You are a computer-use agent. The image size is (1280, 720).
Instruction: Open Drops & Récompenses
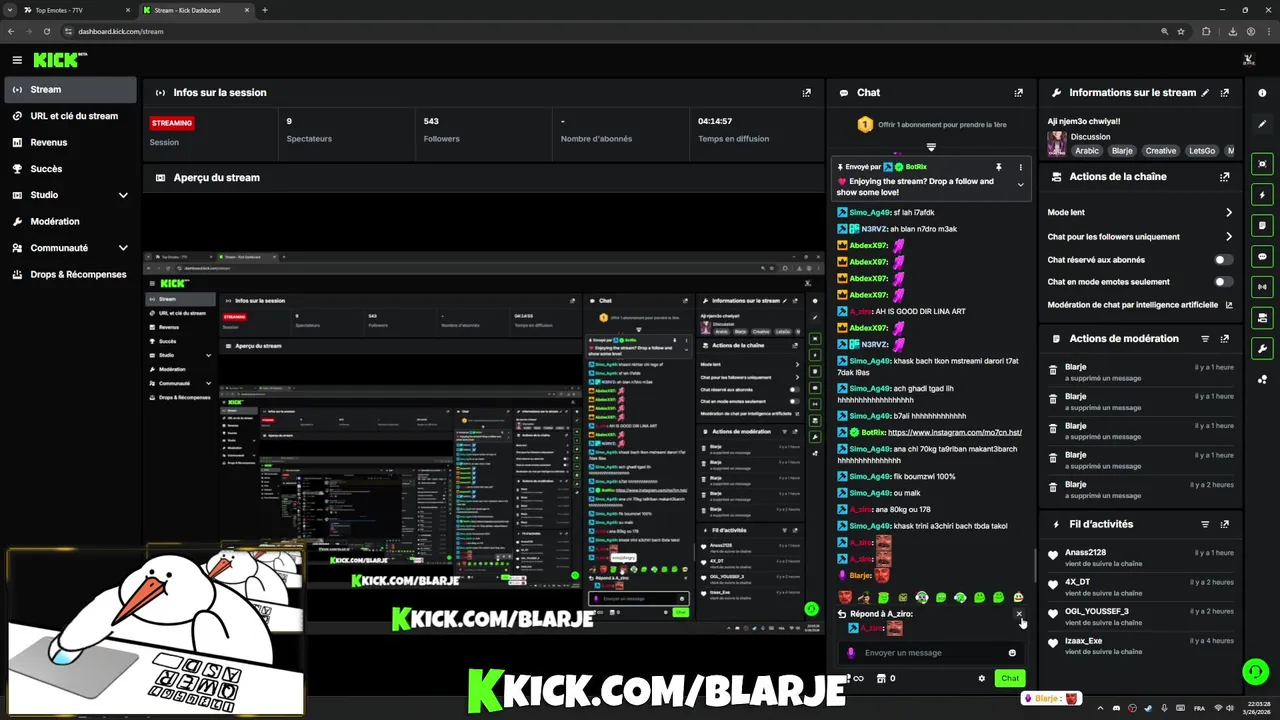pyautogui.click(x=70, y=274)
